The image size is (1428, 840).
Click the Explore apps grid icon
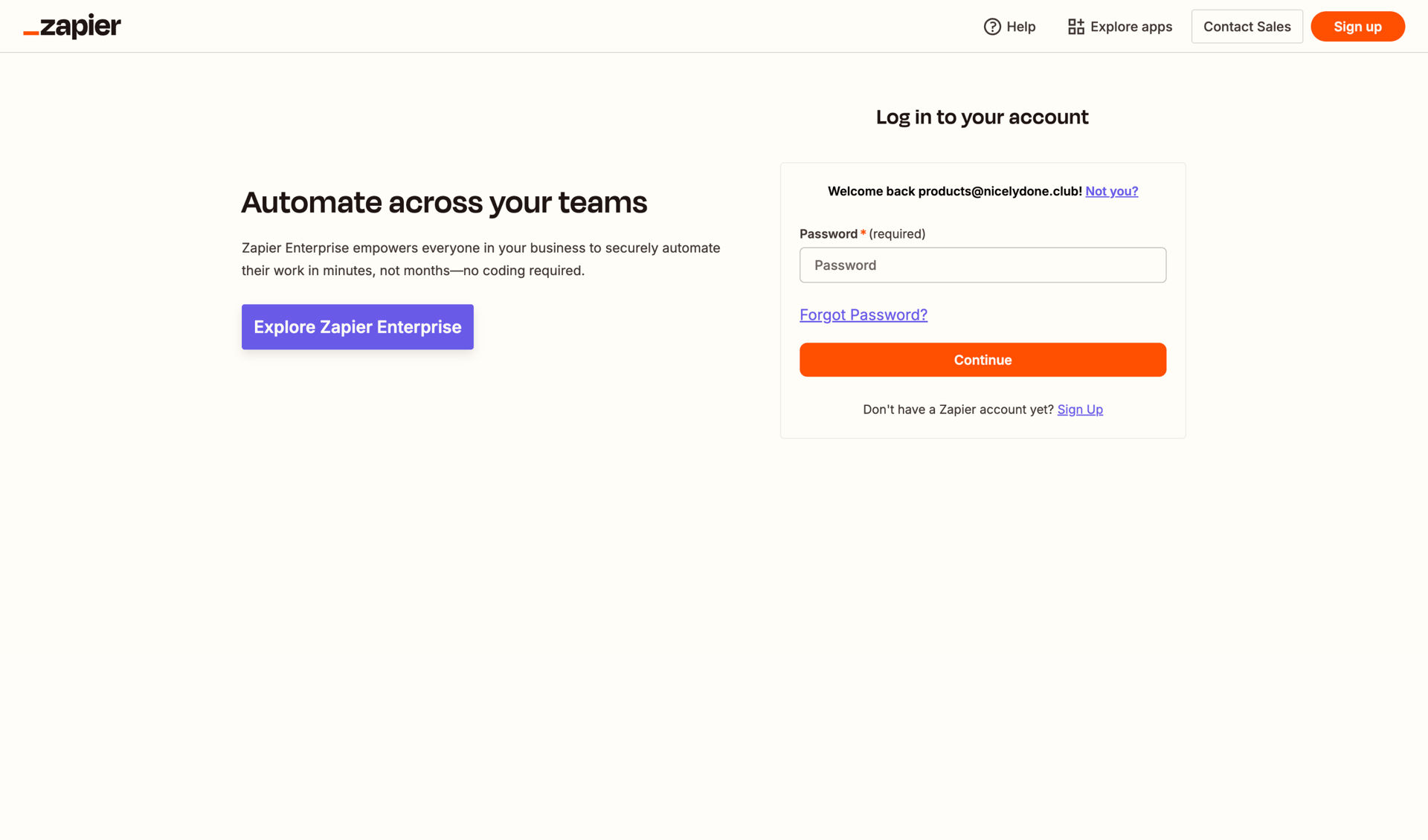click(x=1075, y=26)
